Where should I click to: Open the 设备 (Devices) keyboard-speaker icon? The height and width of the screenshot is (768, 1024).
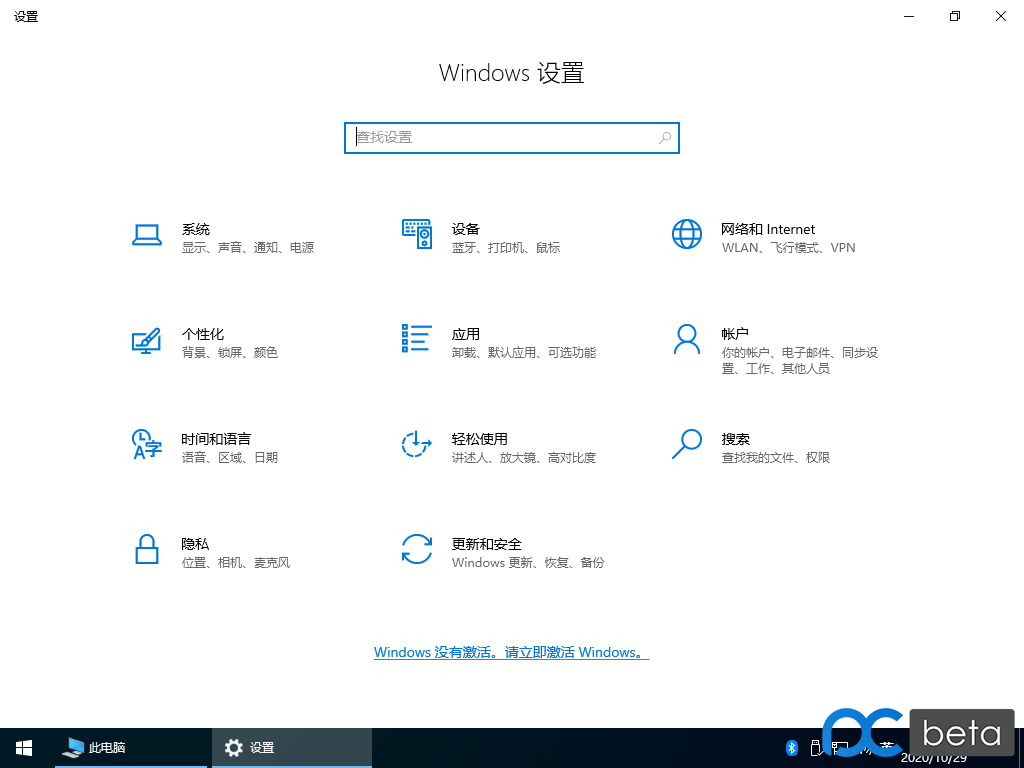tap(417, 234)
